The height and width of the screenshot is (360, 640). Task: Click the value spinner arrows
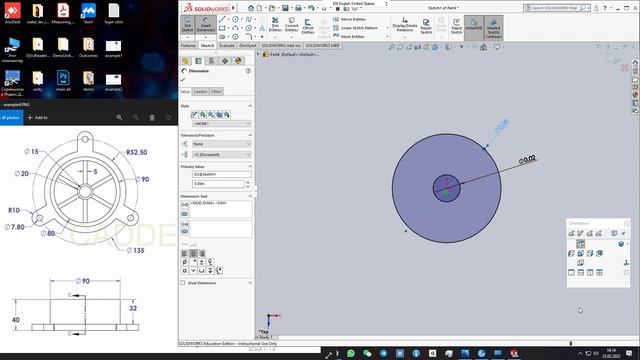(248, 184)
